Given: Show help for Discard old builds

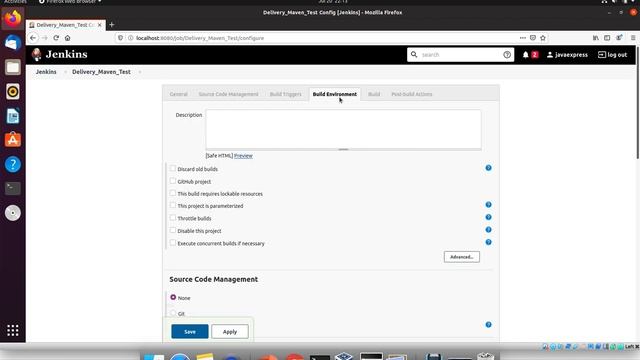Looking at the screenshot, I should tap(489, 168).
